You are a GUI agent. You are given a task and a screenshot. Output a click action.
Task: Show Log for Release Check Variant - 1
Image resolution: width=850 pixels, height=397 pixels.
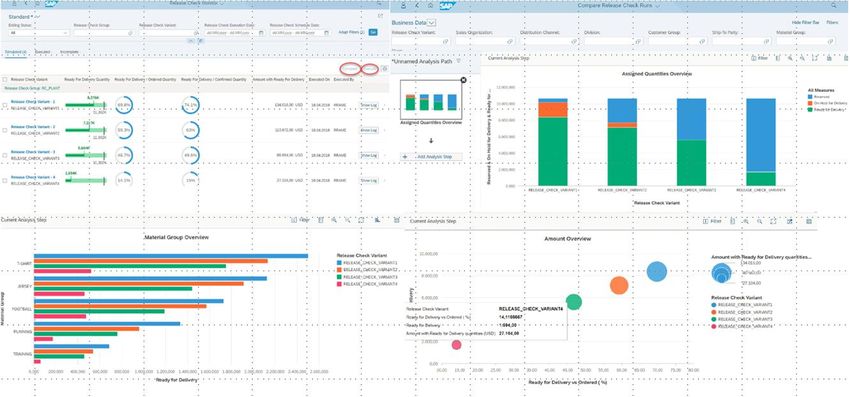pyautogui.click(x=369, y=105)
